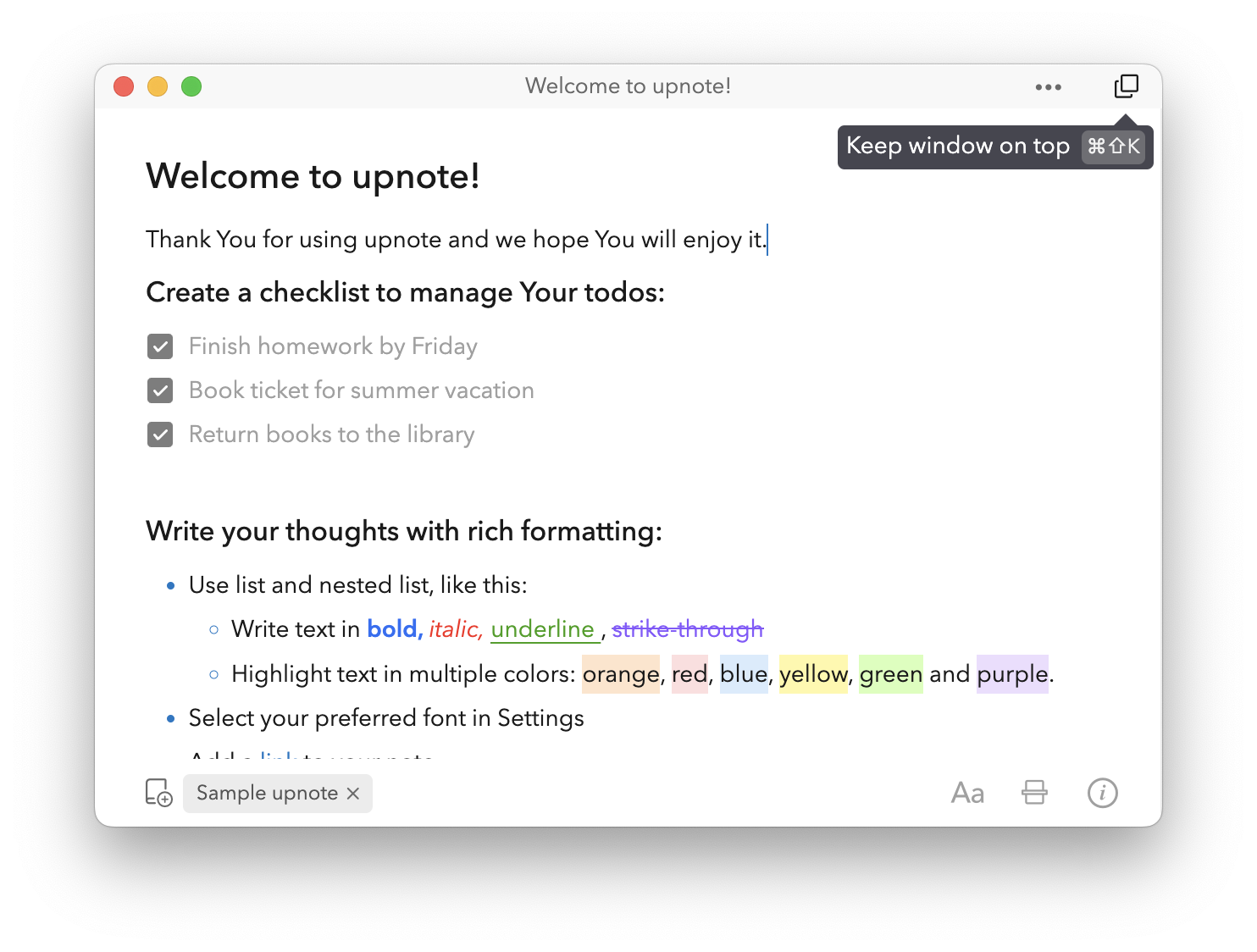Click the add to notebook icon
Image resolution: width=1257 pixels, height=952 pixels.
(x=158, y=793)
